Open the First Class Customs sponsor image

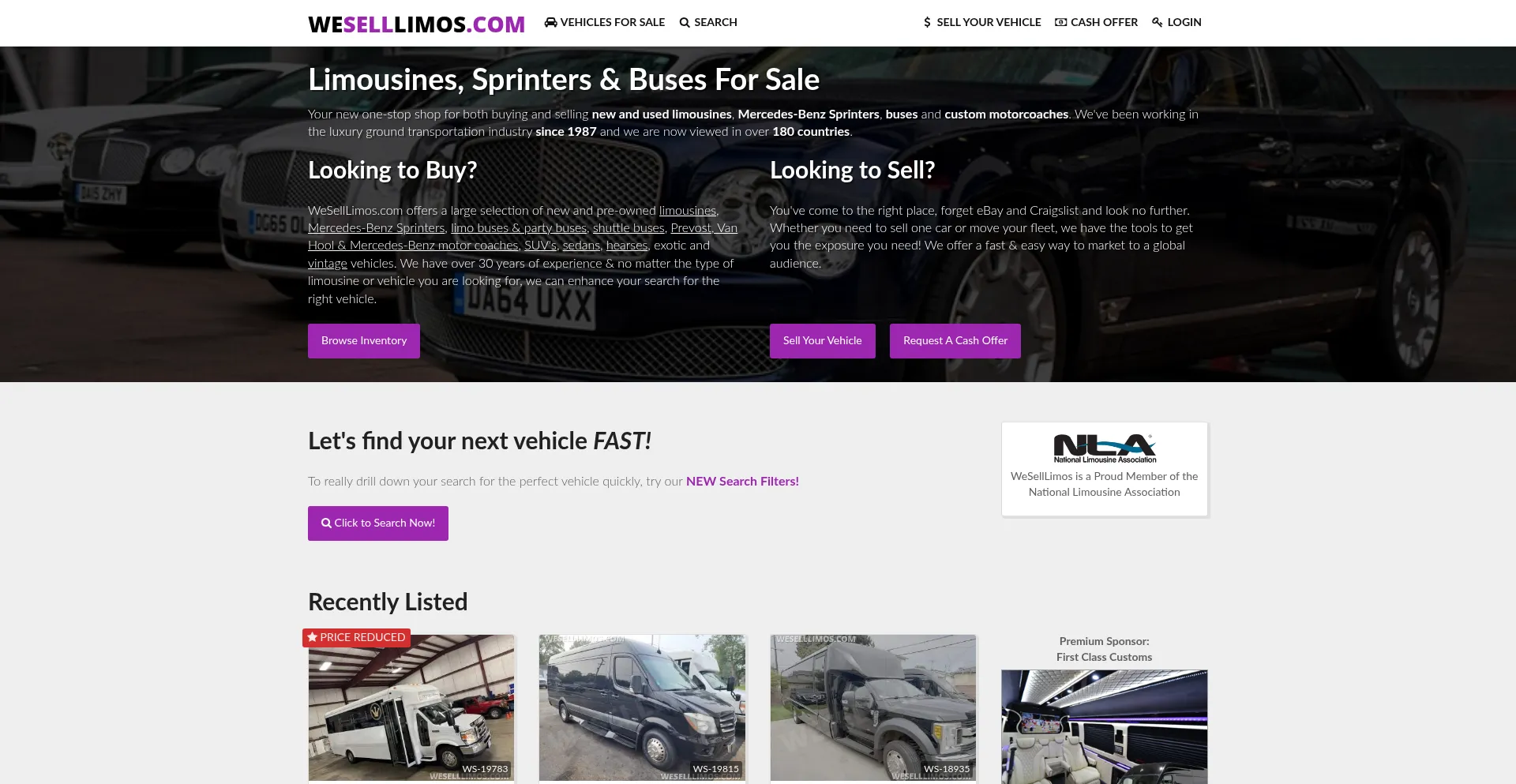click(1104, 727)
